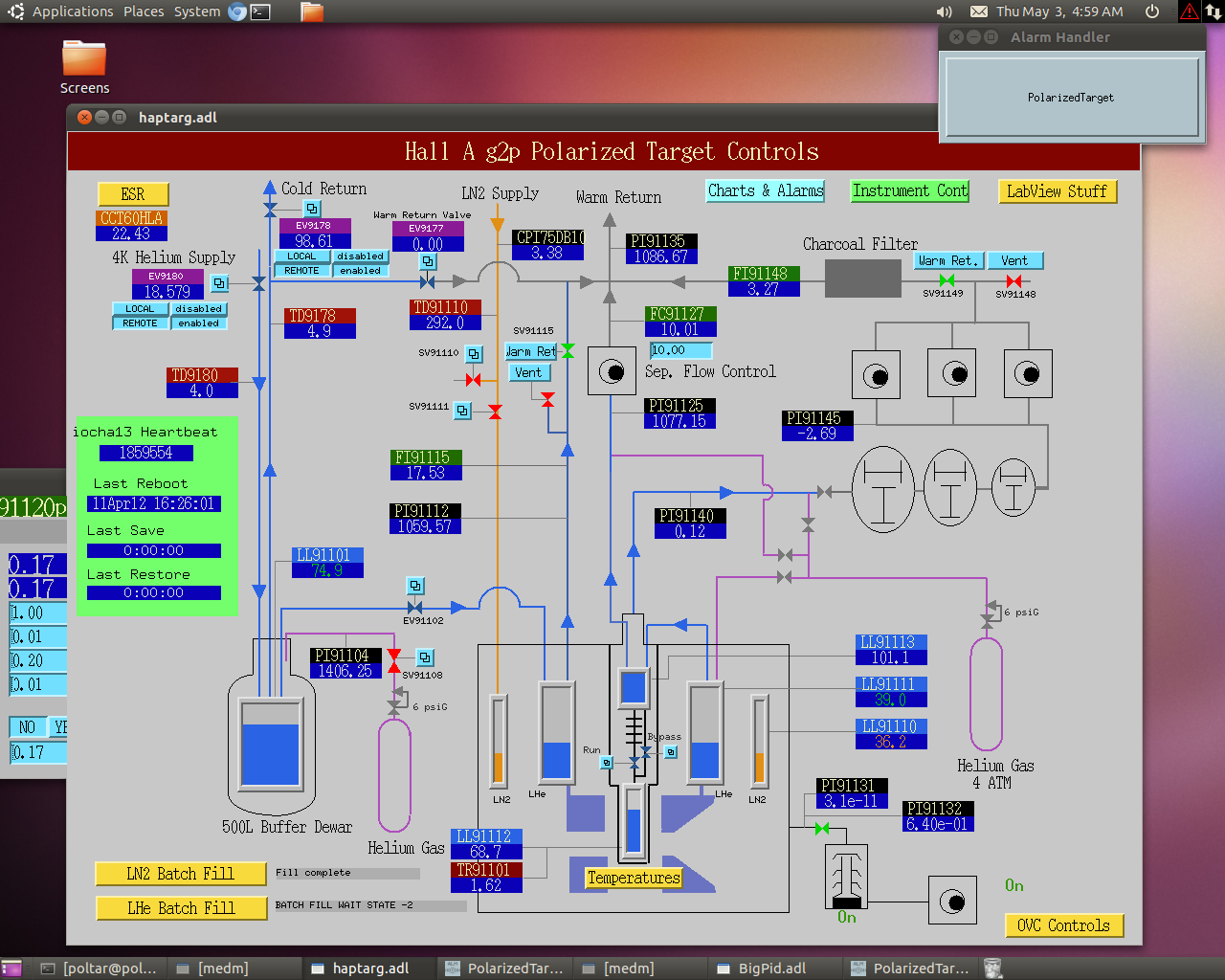1225x980 pixels.
Task: Open the Bypass valve popup icon
Action: pyautogui.click(x=671, y=752)
